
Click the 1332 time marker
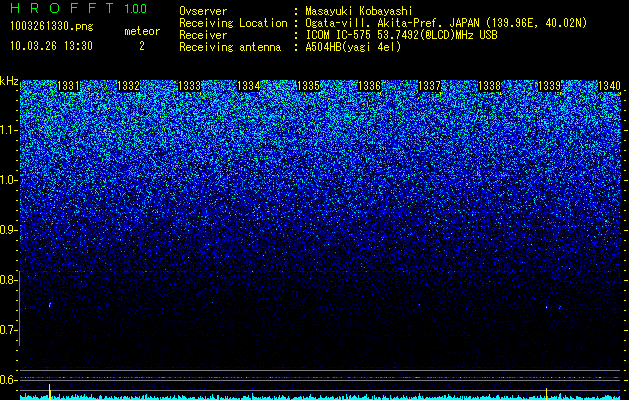pyautogui.click(x=128, y=86)
